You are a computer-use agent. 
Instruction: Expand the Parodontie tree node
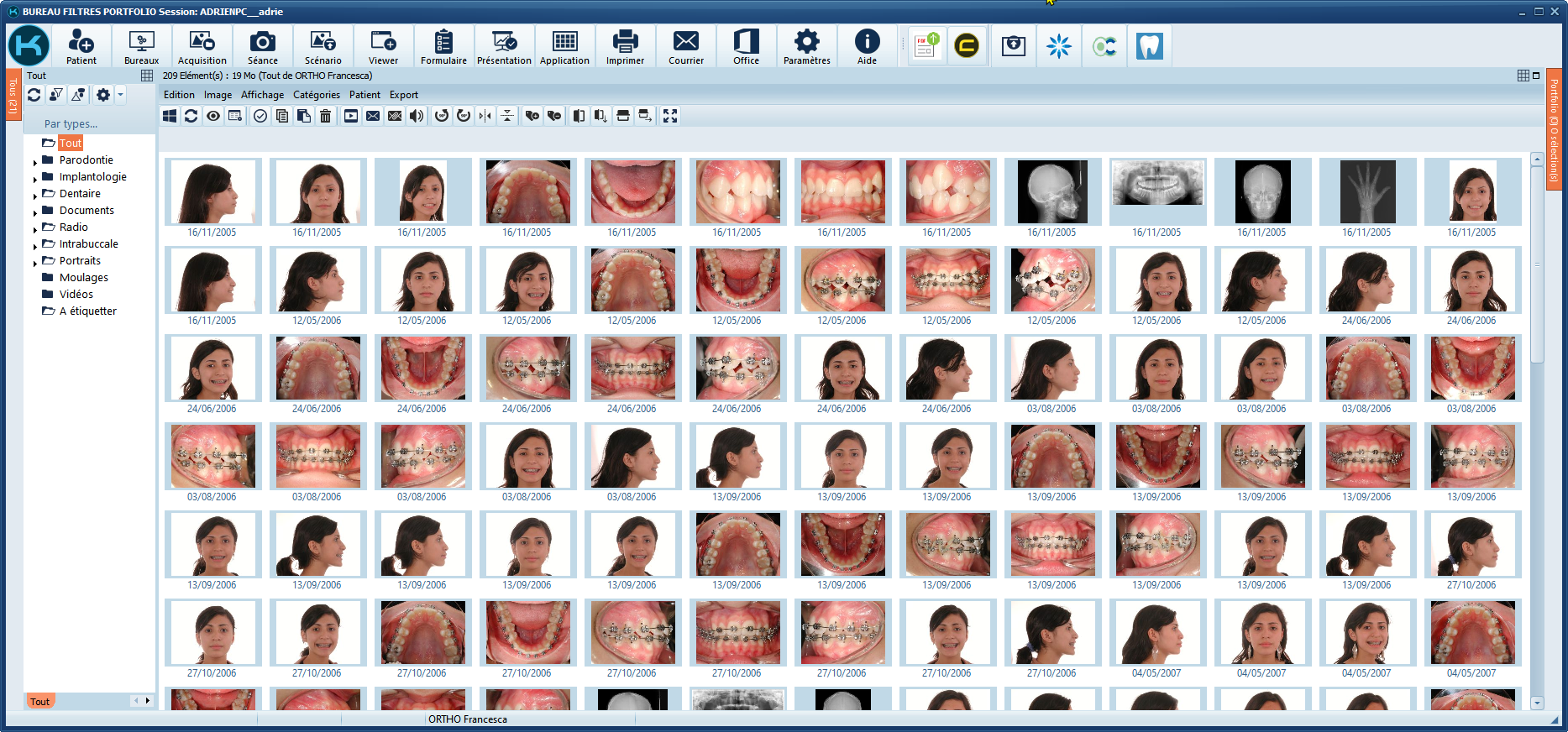coord(34,161)
